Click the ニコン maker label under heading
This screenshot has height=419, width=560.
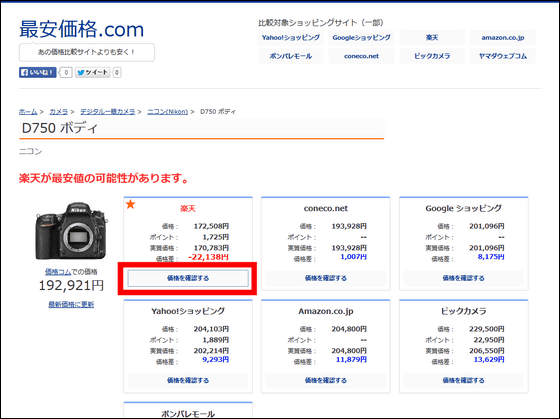click(x=30, y=151)
